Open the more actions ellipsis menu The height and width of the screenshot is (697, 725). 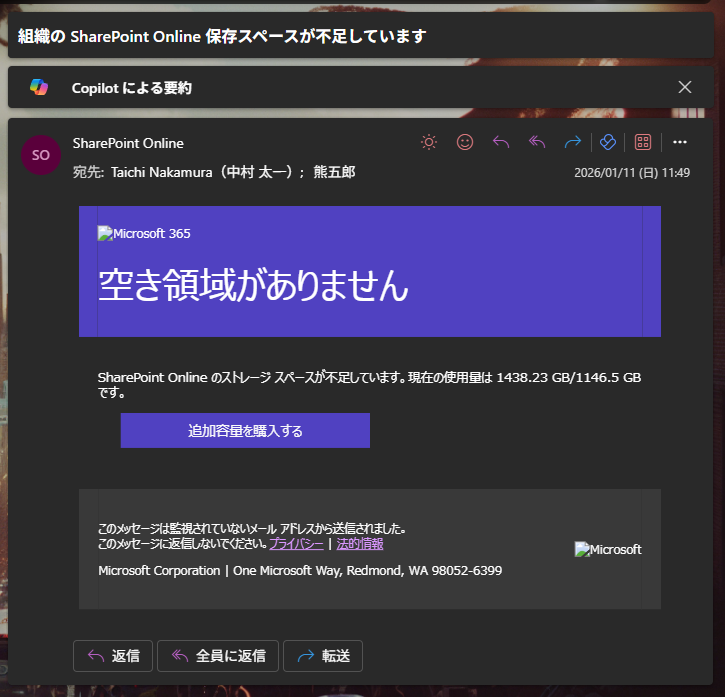coord(680,142)
